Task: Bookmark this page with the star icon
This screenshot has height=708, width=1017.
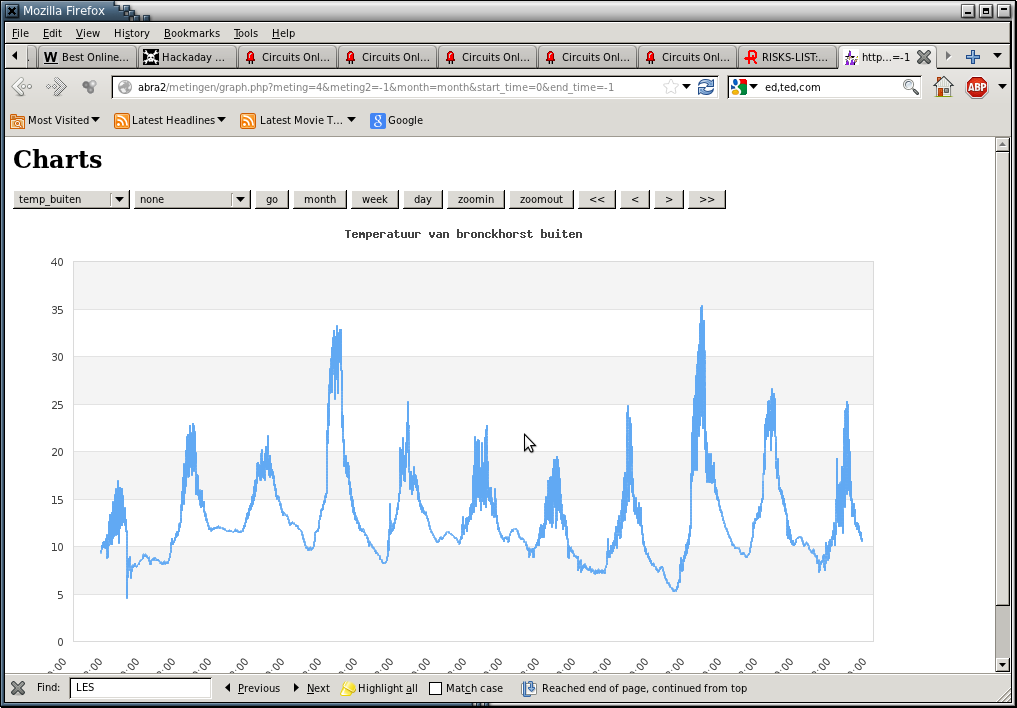Action: (671, 87)
